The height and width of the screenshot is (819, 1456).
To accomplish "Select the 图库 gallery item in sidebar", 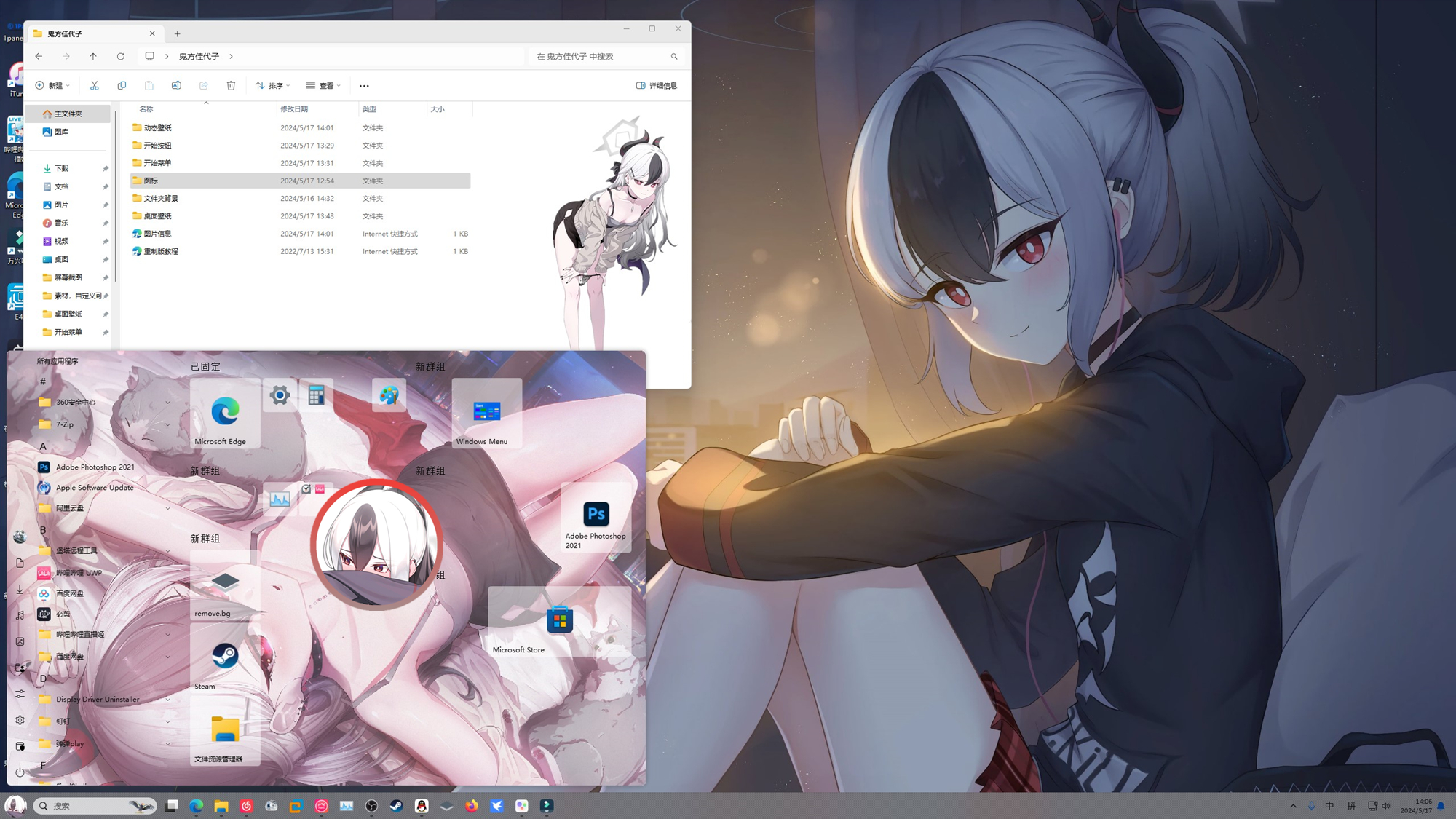I will click(x=61, y=132).
